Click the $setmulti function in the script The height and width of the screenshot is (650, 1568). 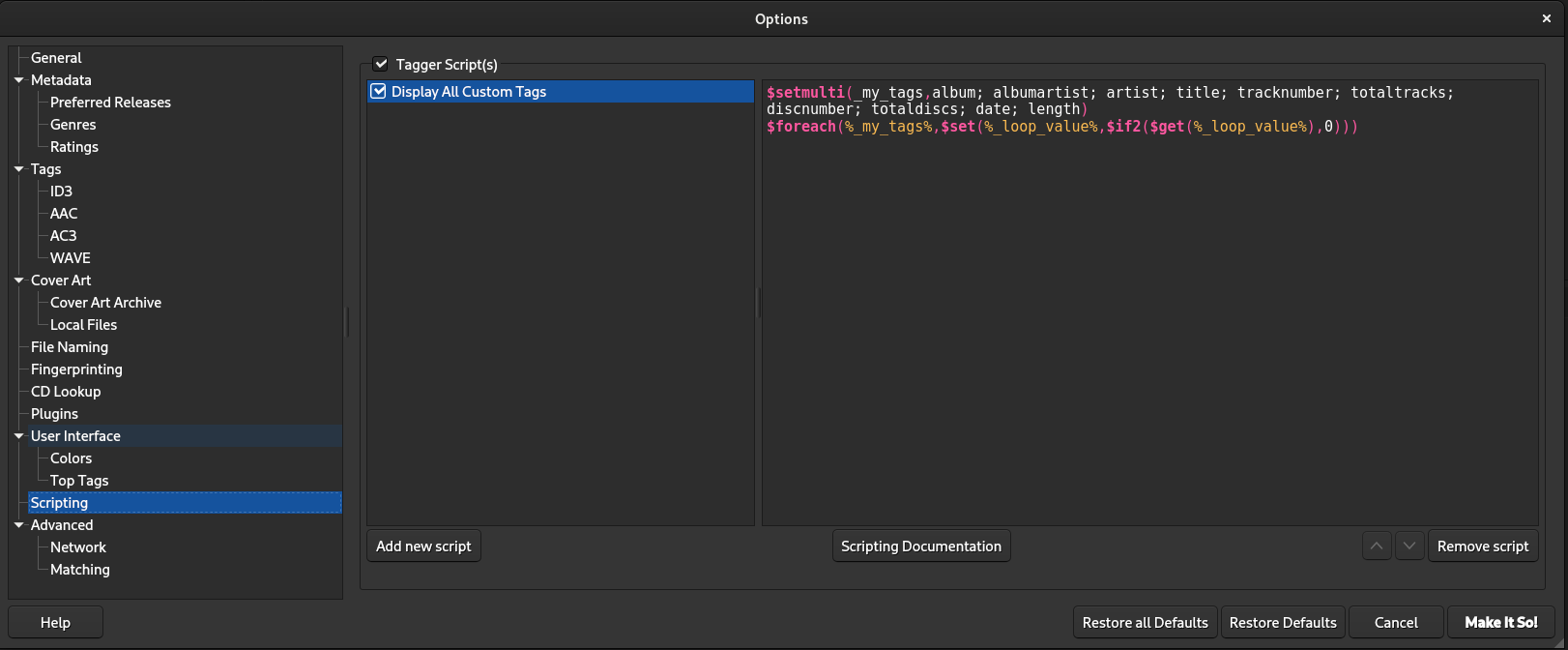click(806, 93)
